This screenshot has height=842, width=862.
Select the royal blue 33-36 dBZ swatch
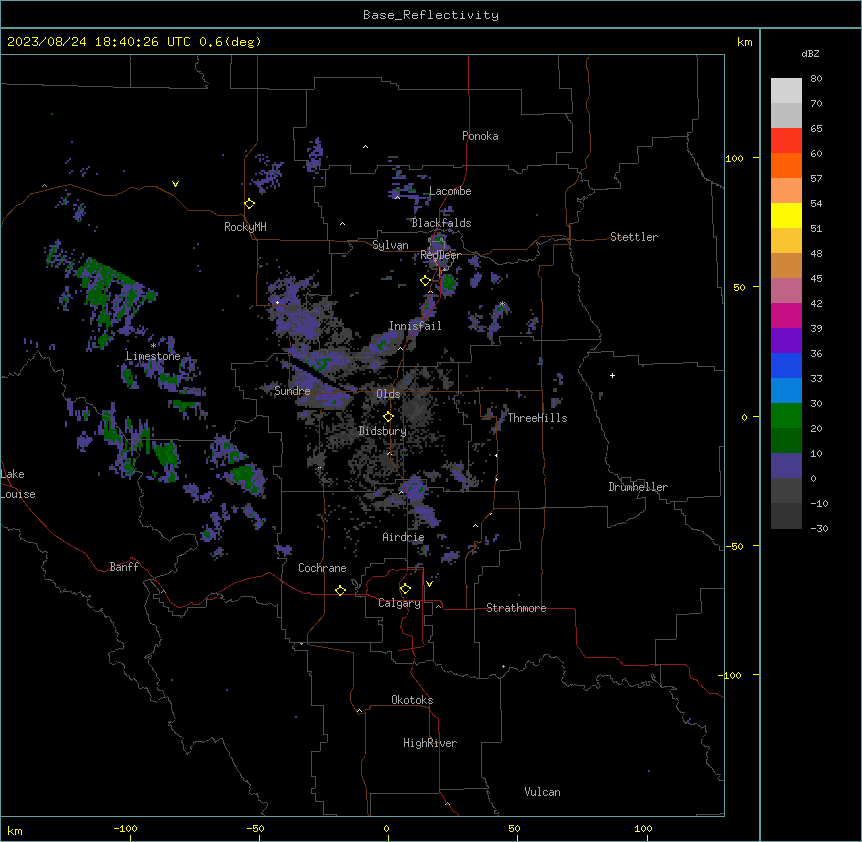786,365
